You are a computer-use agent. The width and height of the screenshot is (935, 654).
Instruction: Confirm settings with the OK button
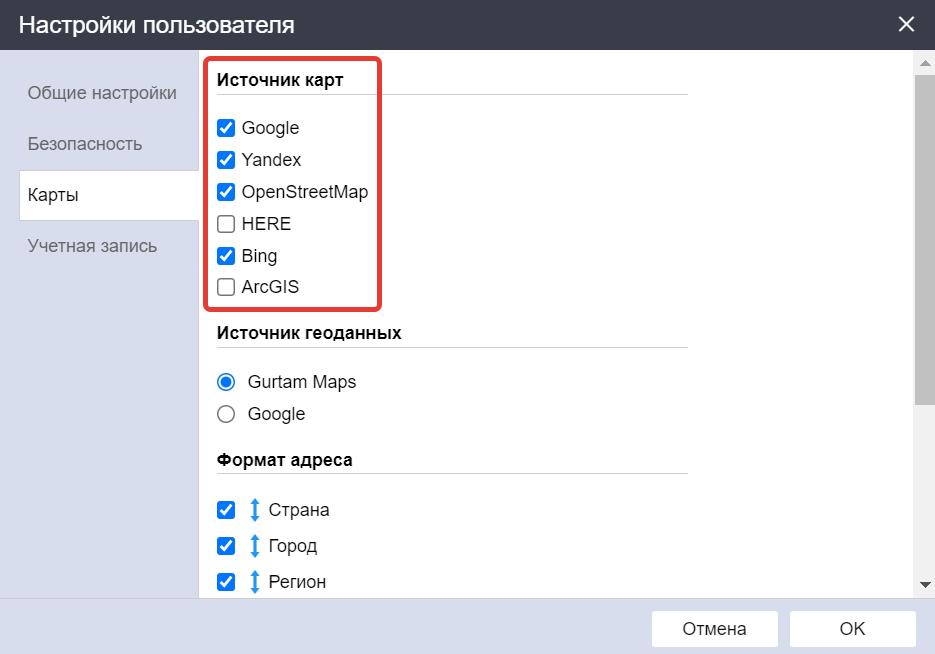tap(853, 629)
